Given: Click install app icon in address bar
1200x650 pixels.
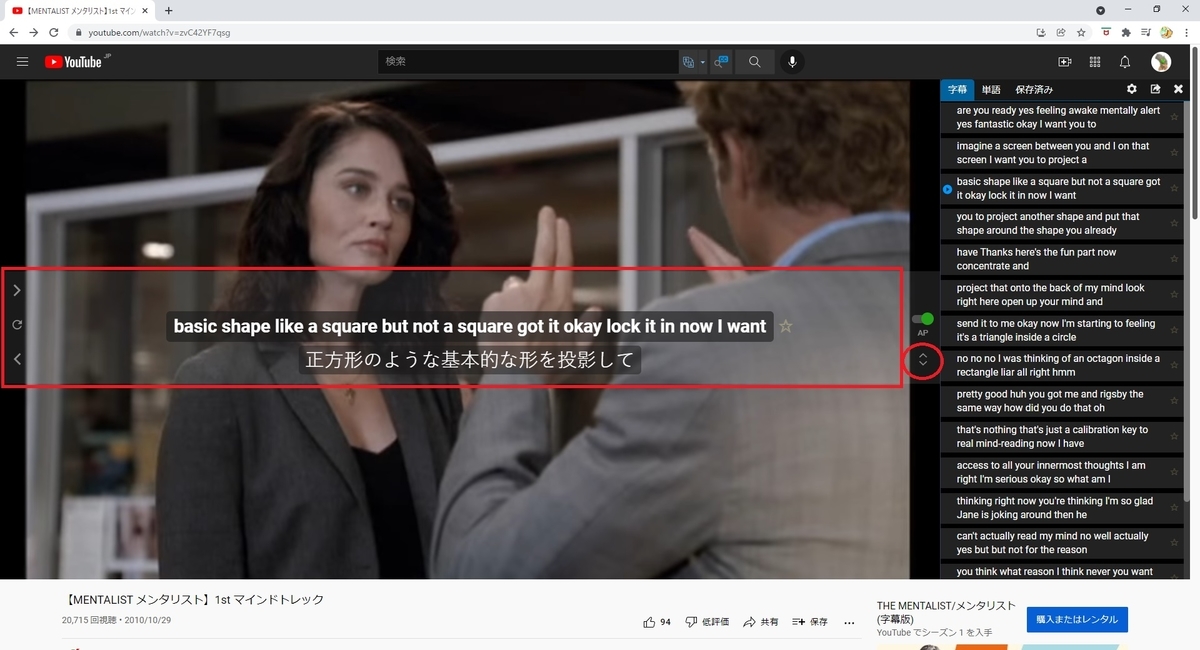Looking at the screenshot, I should coord(1043,32).
